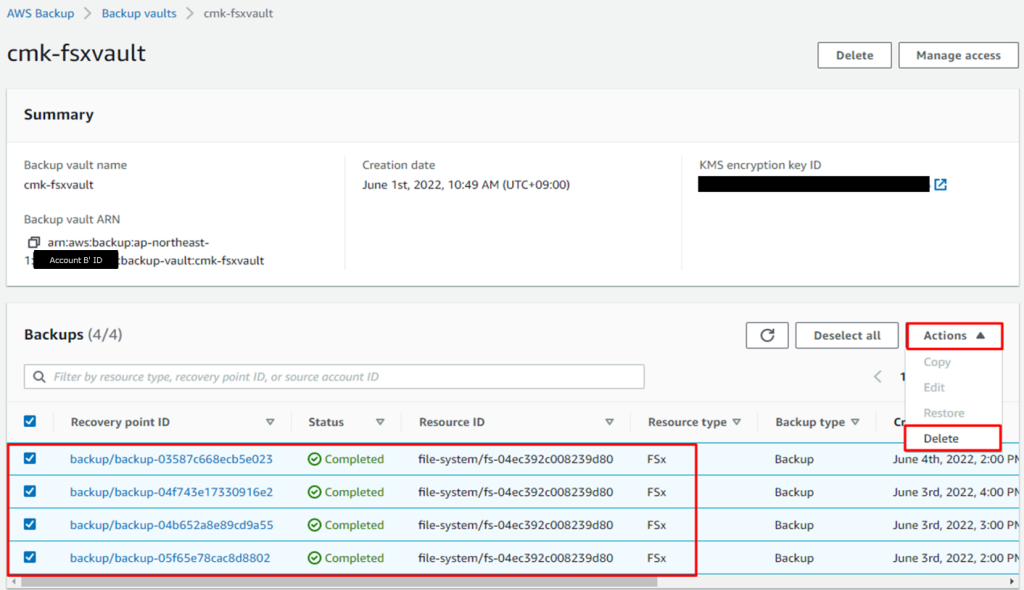Collapse the Actions dropdown menu
1024x590 pixels.
954,335
